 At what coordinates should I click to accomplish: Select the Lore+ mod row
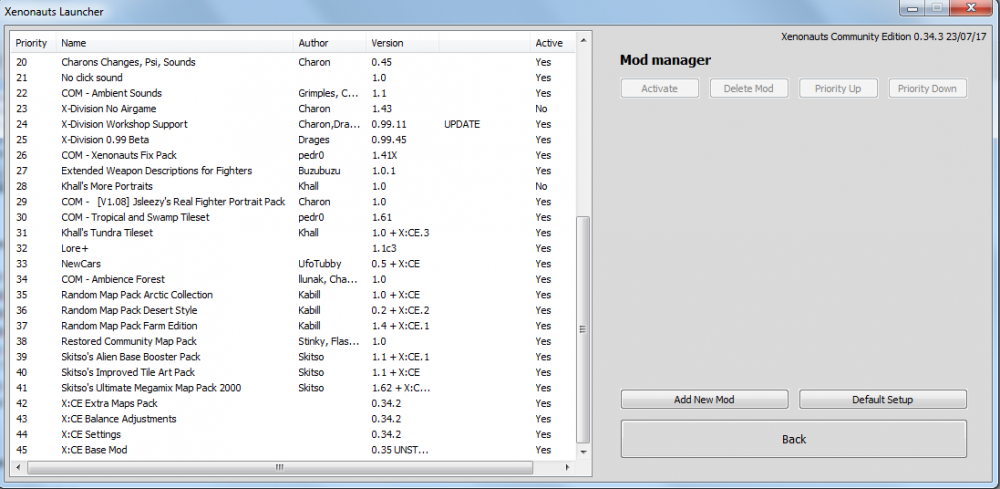point(293,249)
